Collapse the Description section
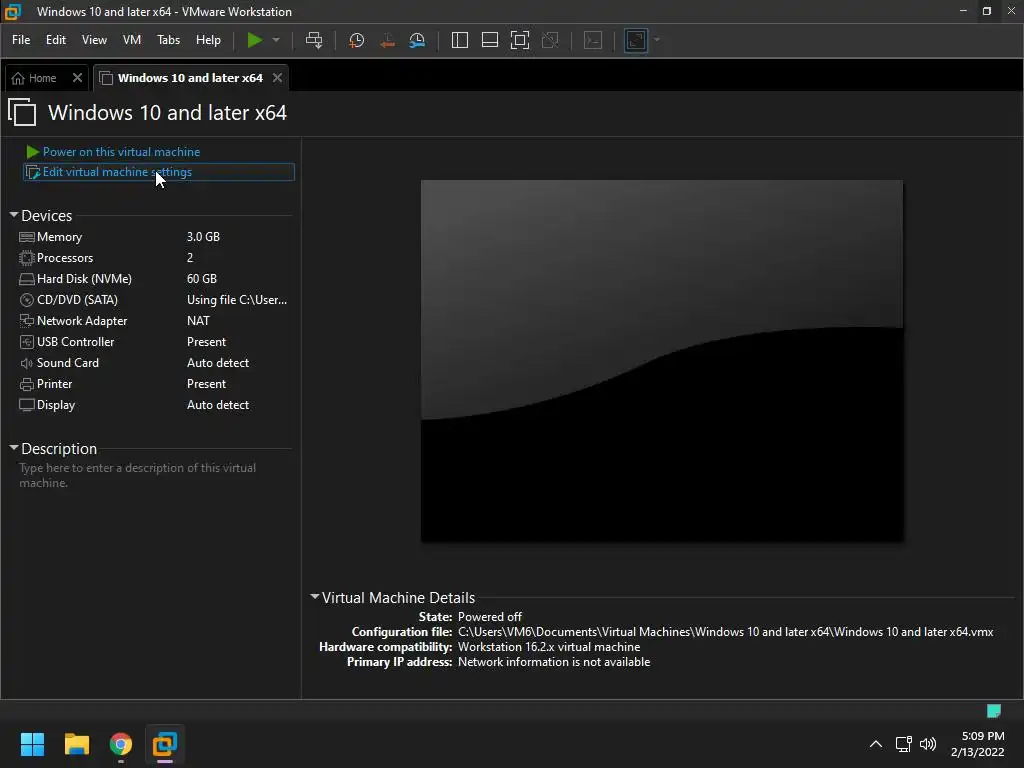The height and width of the screenshot is (768, 1024). tap(14, 448)
